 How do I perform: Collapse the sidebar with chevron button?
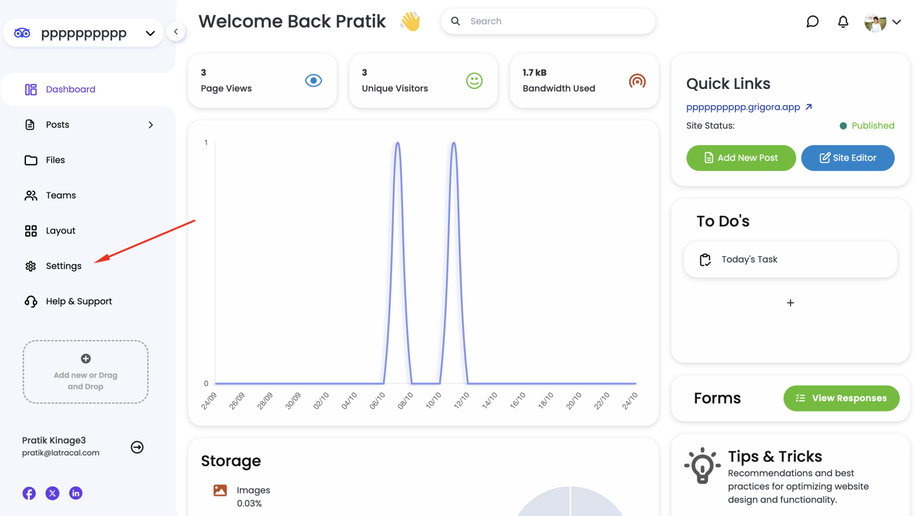[x=176, y=32]
